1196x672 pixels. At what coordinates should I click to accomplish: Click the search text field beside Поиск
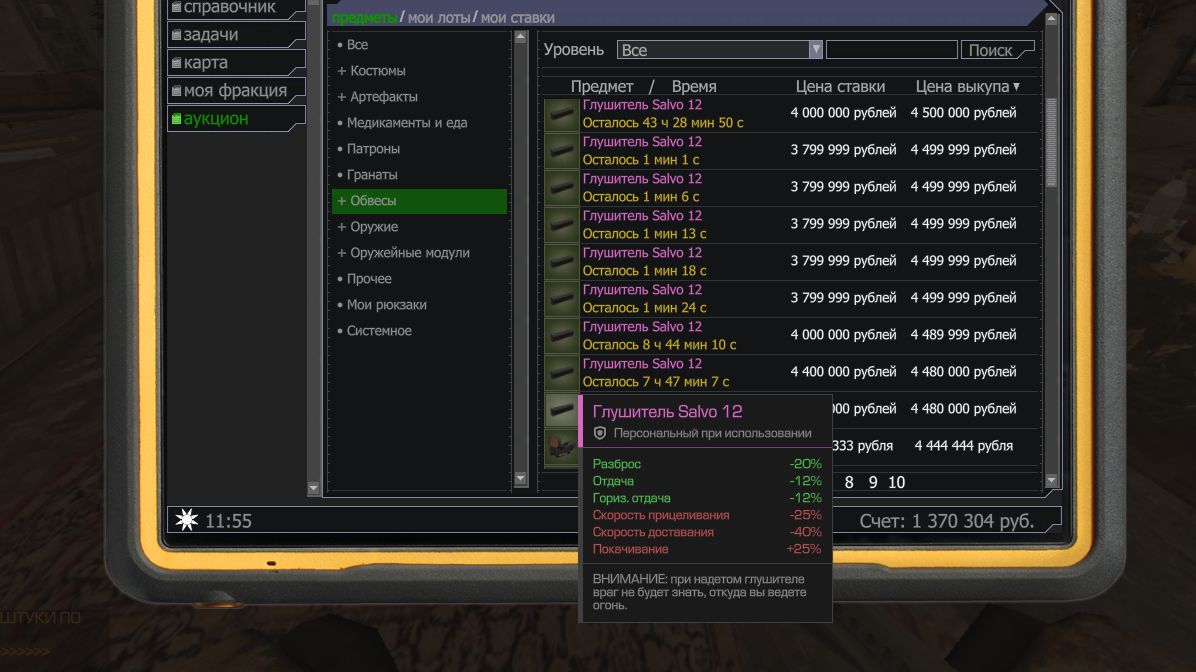[892, 50]
